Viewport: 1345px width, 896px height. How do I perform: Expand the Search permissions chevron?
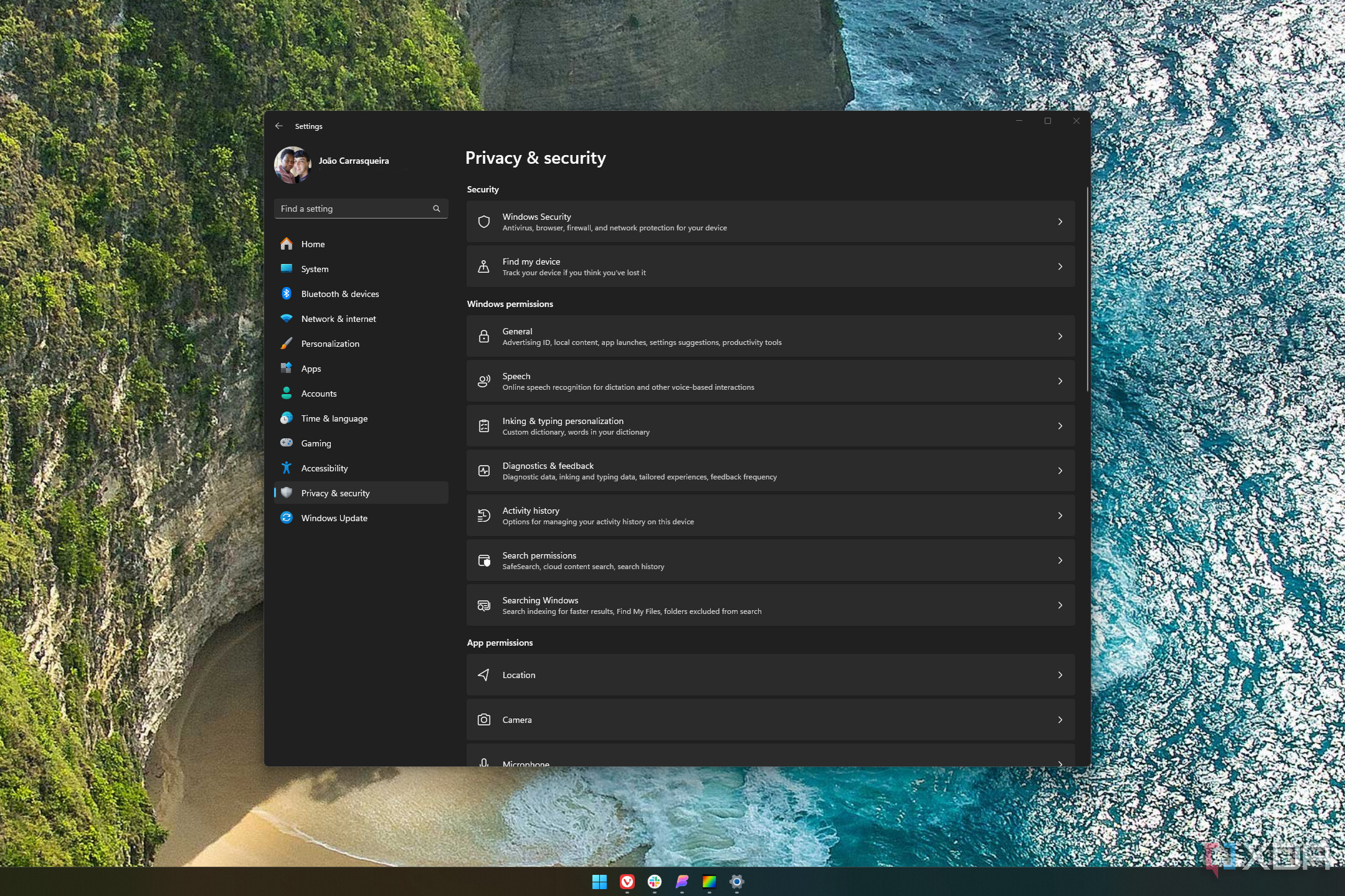1060,560
